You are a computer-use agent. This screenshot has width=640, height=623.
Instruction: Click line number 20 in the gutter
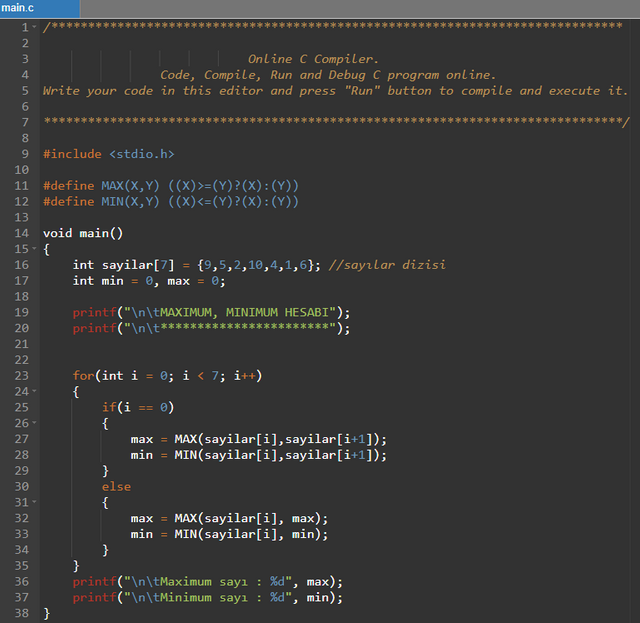click(x=20, y=328)
